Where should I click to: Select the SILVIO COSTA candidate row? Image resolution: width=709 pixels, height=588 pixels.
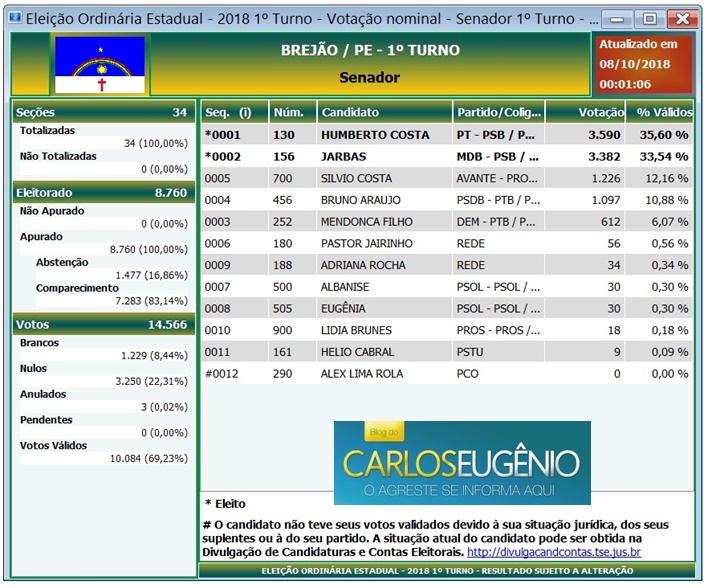(x=447, y=178)
